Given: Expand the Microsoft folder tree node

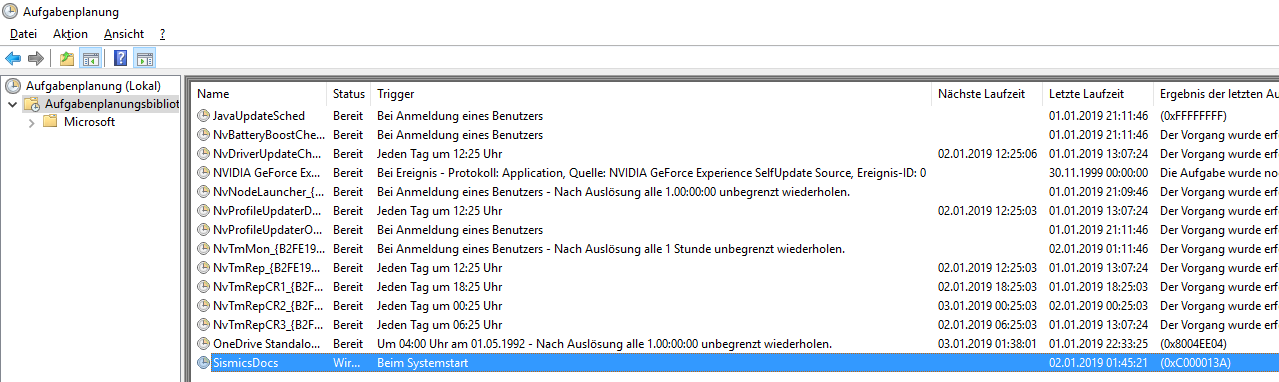Looking at the screenshot, I should pos(32,122).
